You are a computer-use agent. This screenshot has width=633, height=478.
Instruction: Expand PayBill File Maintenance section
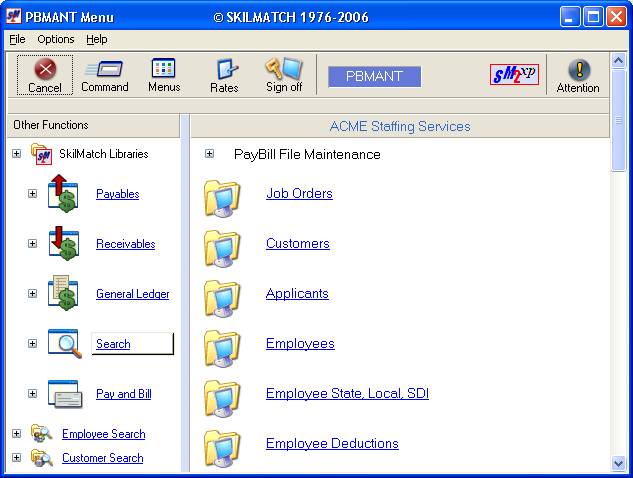tap(209, 154)
